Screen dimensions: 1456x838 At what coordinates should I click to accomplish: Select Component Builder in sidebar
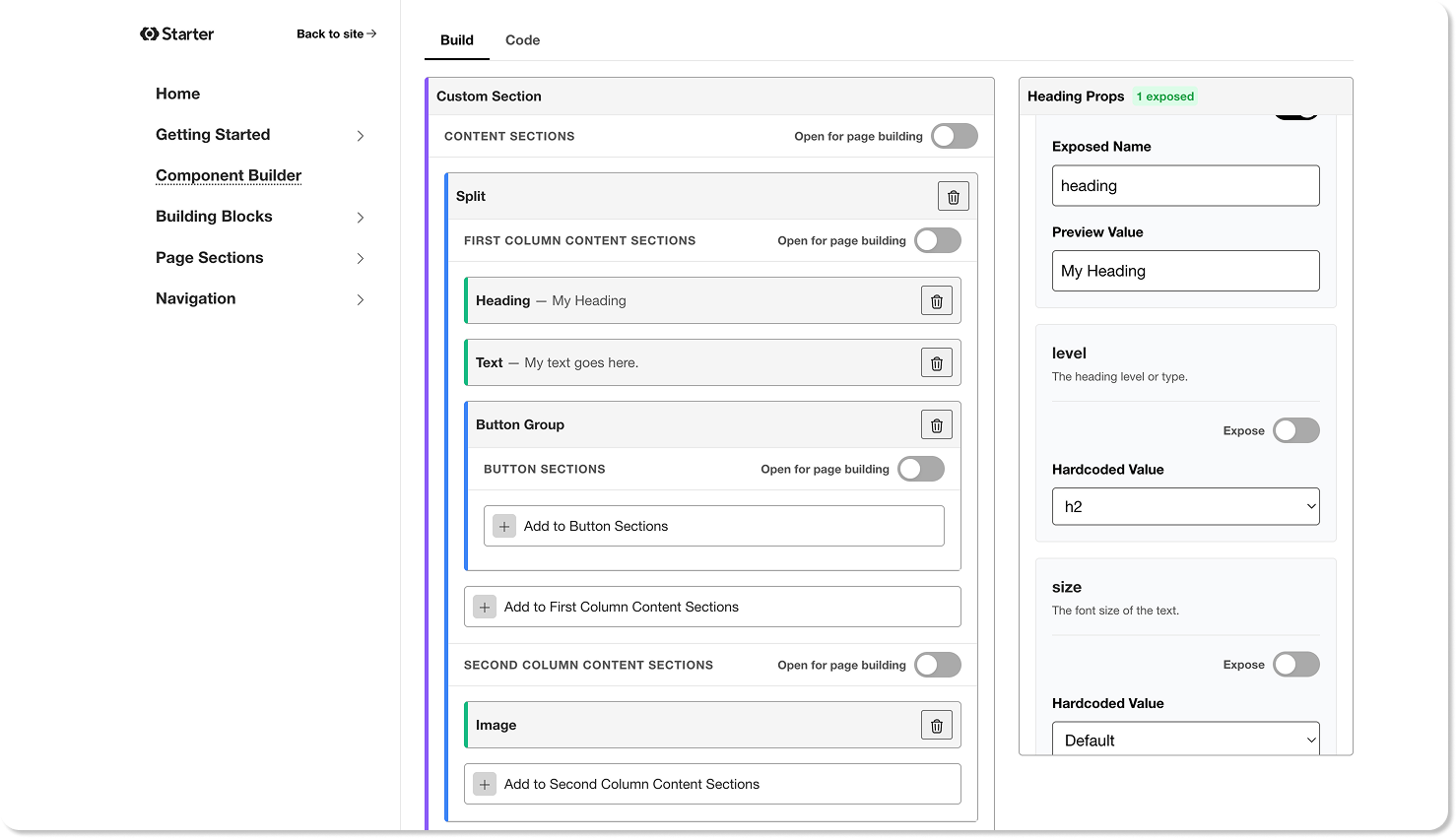(228, 175)
